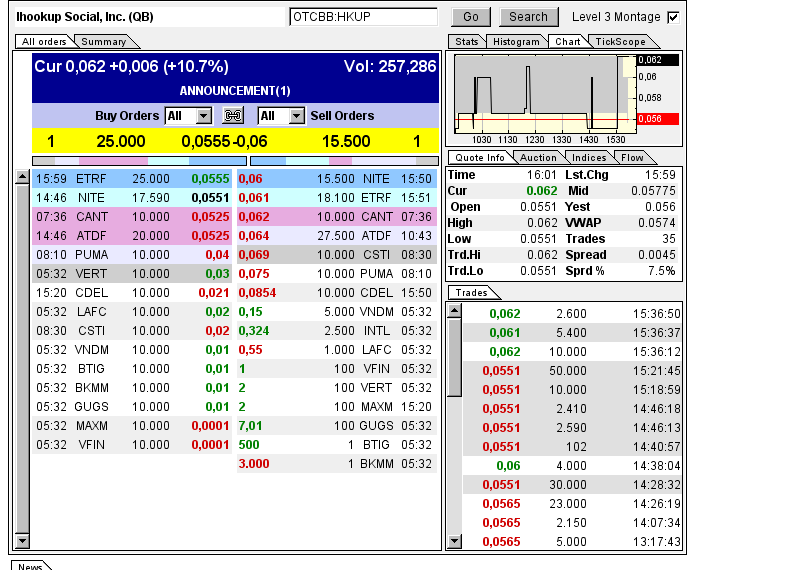Click the OTCBB:HKUP symbol input field
The width and height of the screenshot is (792, 570).
click(363, 17)
